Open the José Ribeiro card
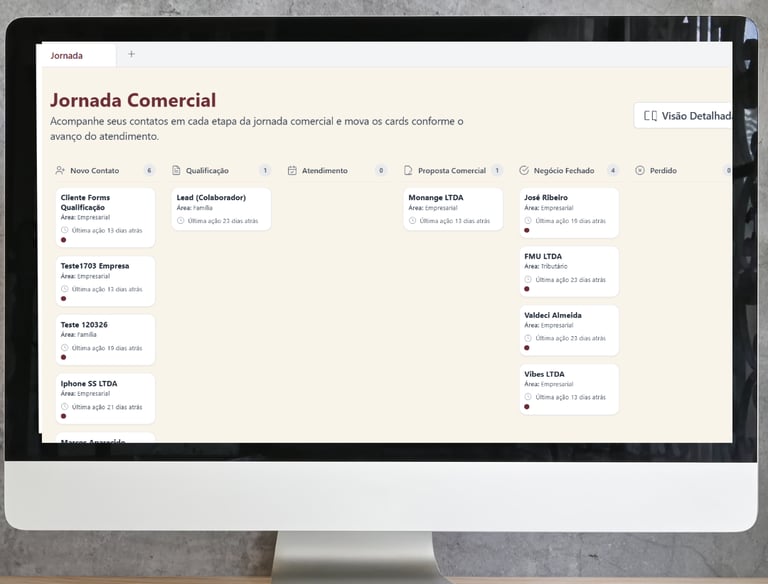This screenshot has height=584, width=768. [569, 213]
